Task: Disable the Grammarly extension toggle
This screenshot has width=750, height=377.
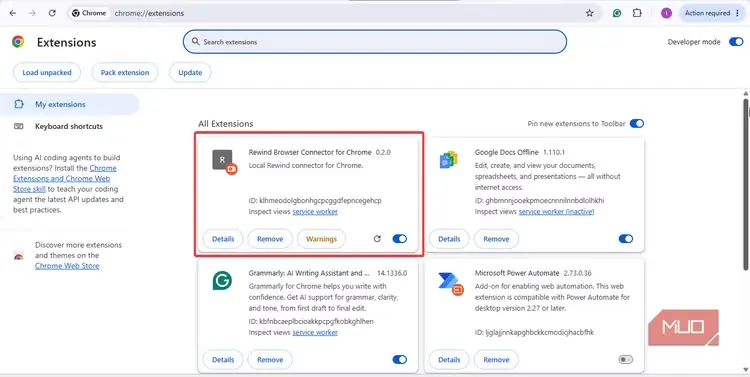Action: pyautogui.click(x=399, y=359)
